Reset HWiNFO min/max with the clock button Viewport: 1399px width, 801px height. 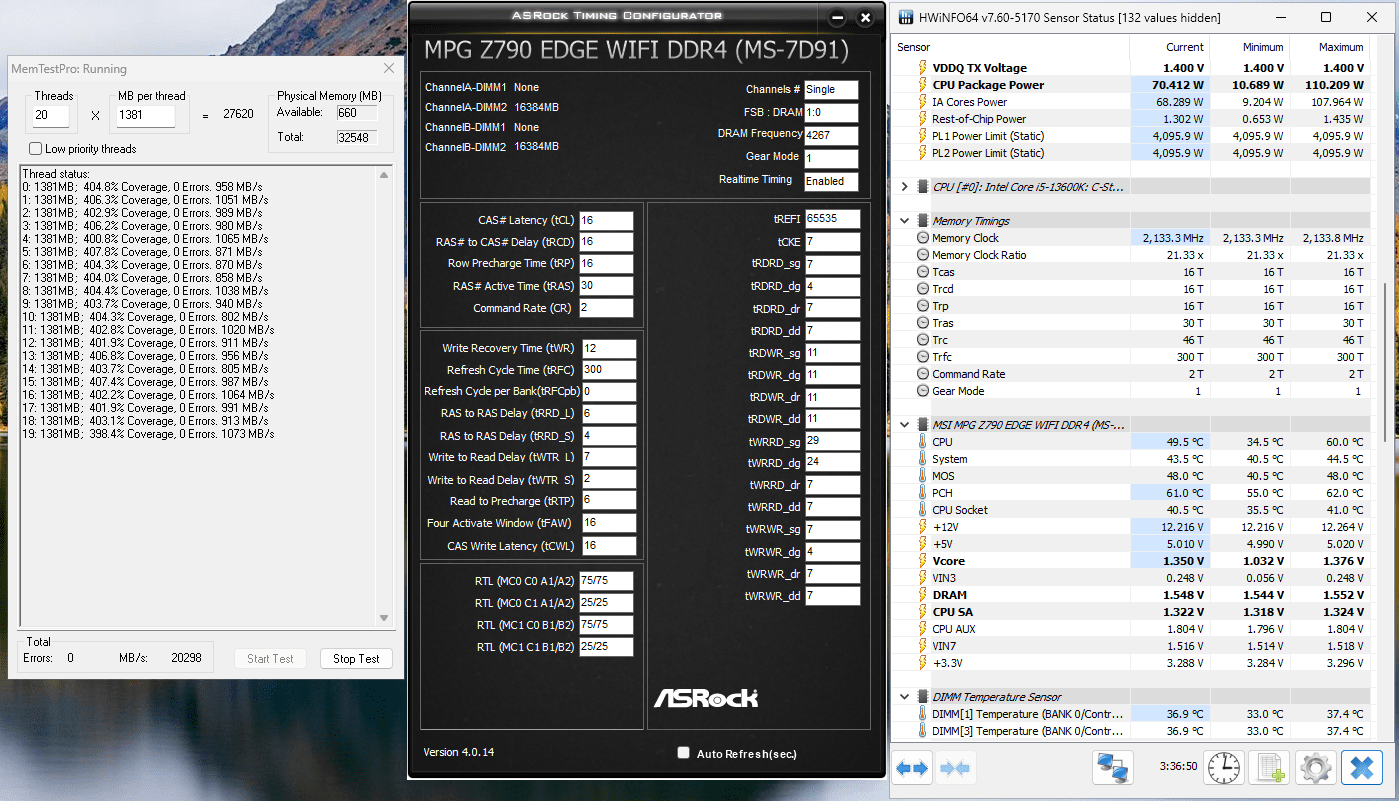1222,768
